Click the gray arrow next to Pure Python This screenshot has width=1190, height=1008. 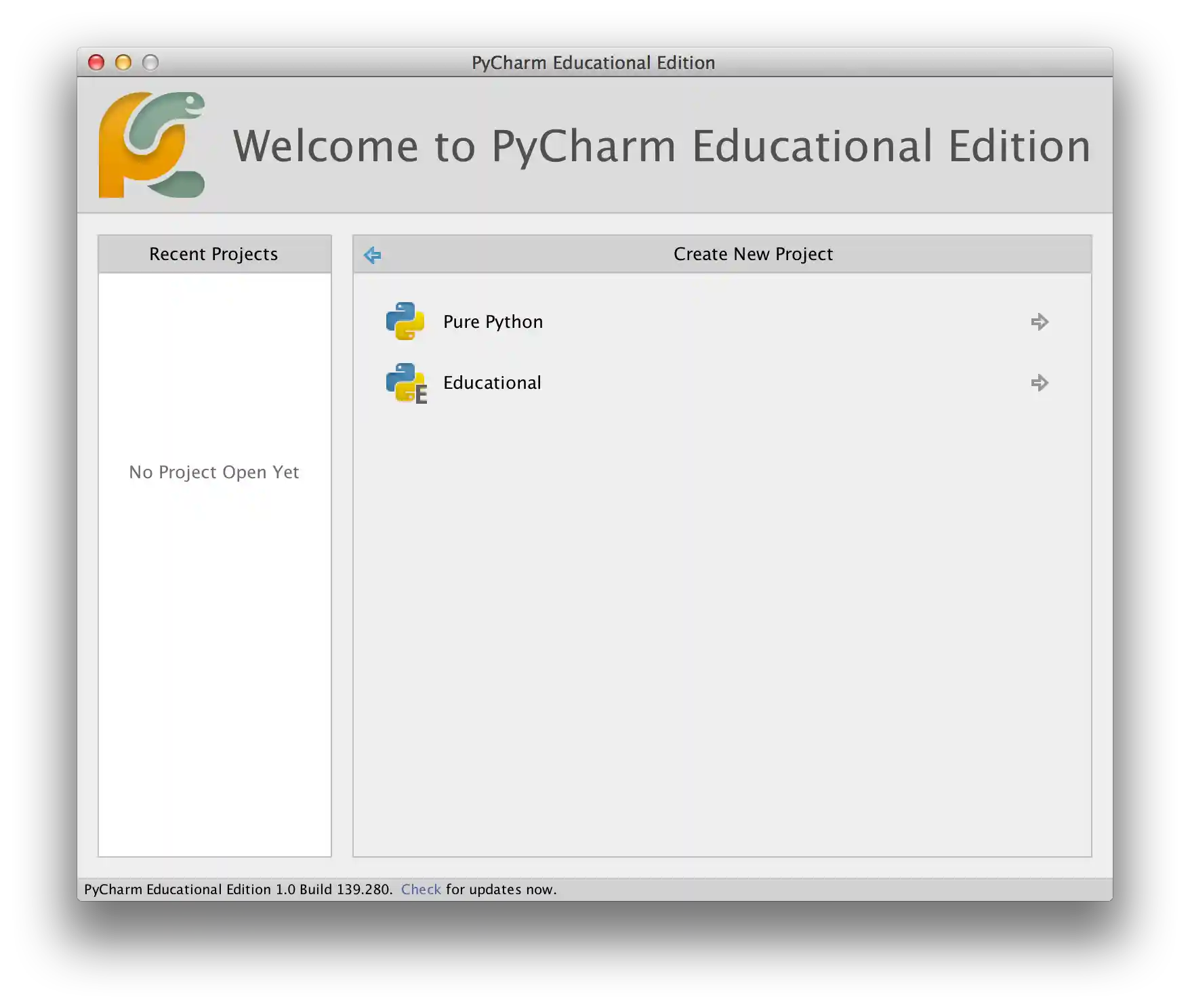(x=1040, y=322)
